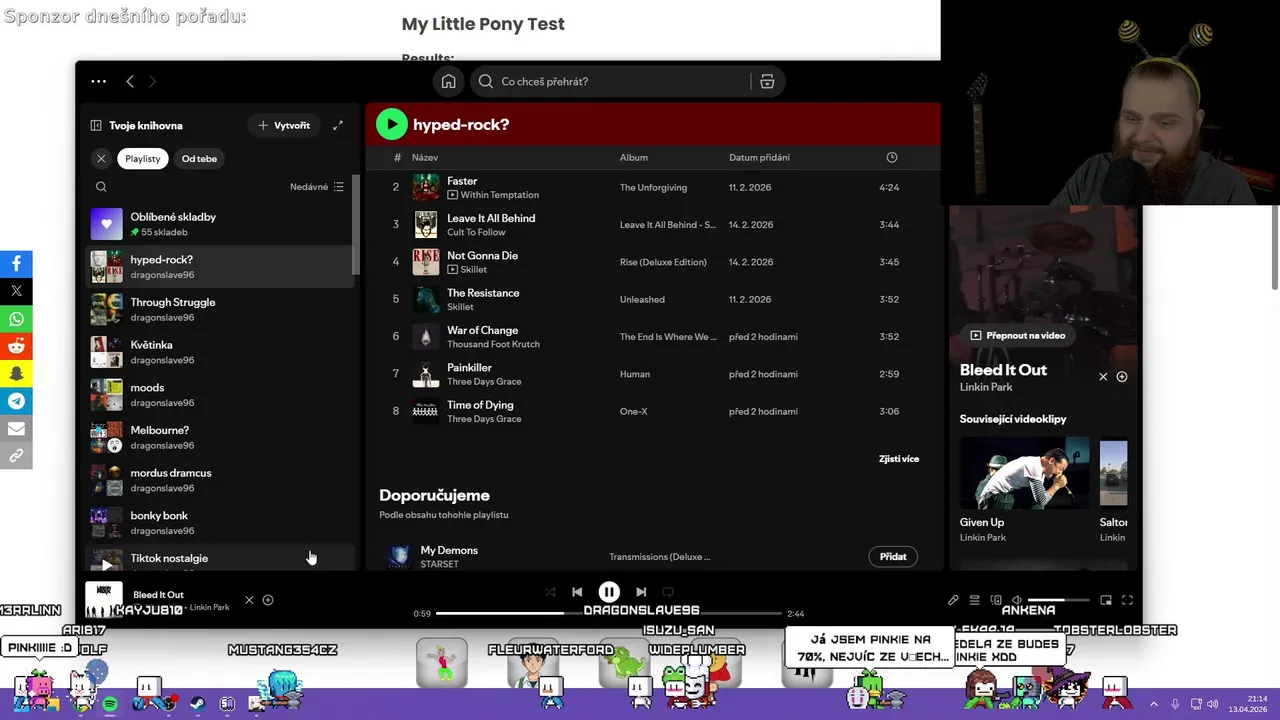1280x720 pixels.
Task: Open the 'Through Struggle' playlist
Action: (220, 309)
